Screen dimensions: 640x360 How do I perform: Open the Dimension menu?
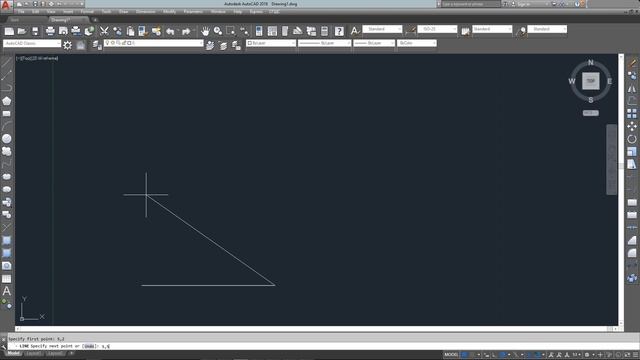pos(145,12)
